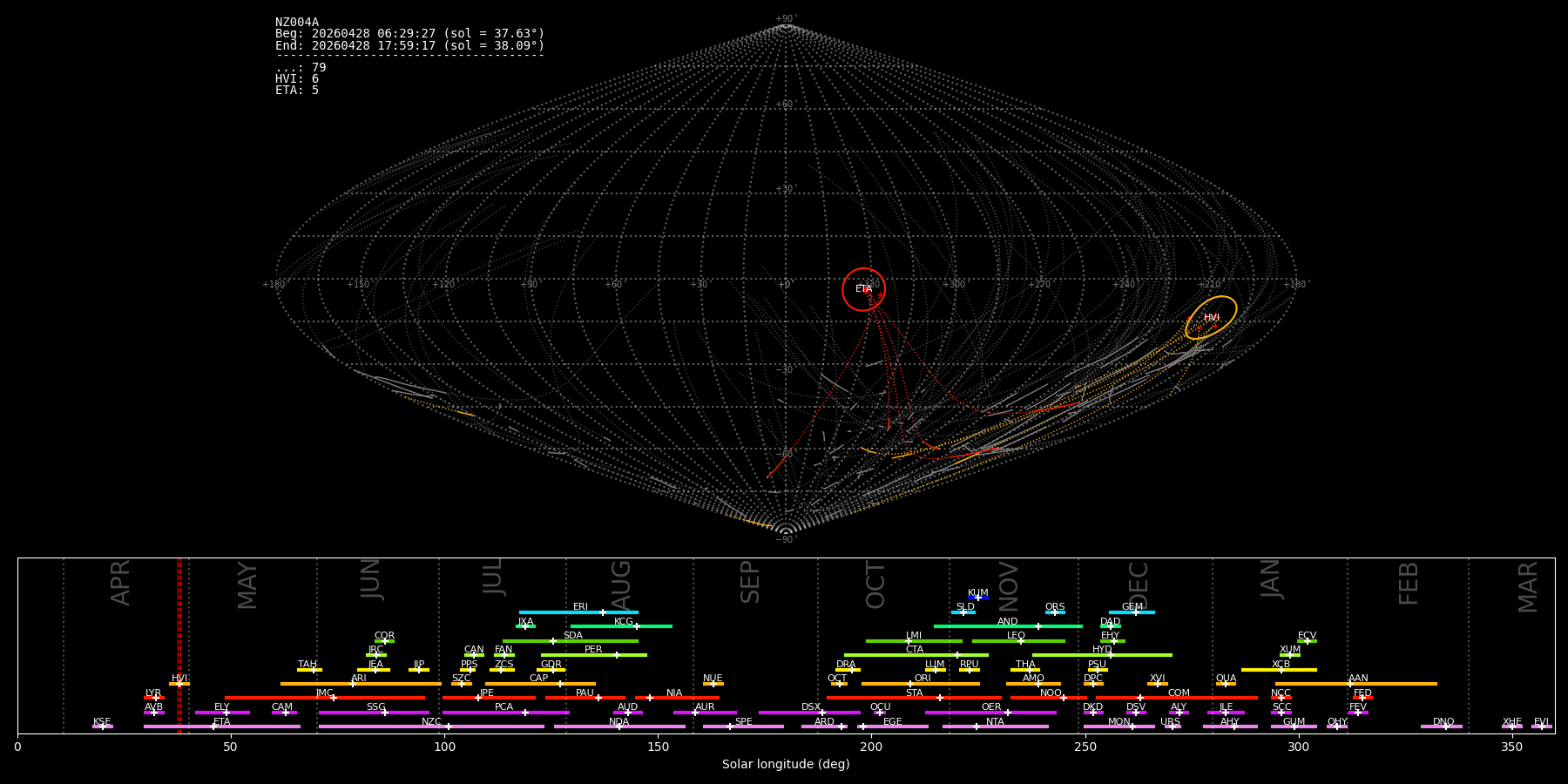Click the 200 tick on solar longitude axis

(x=871, y=747)
